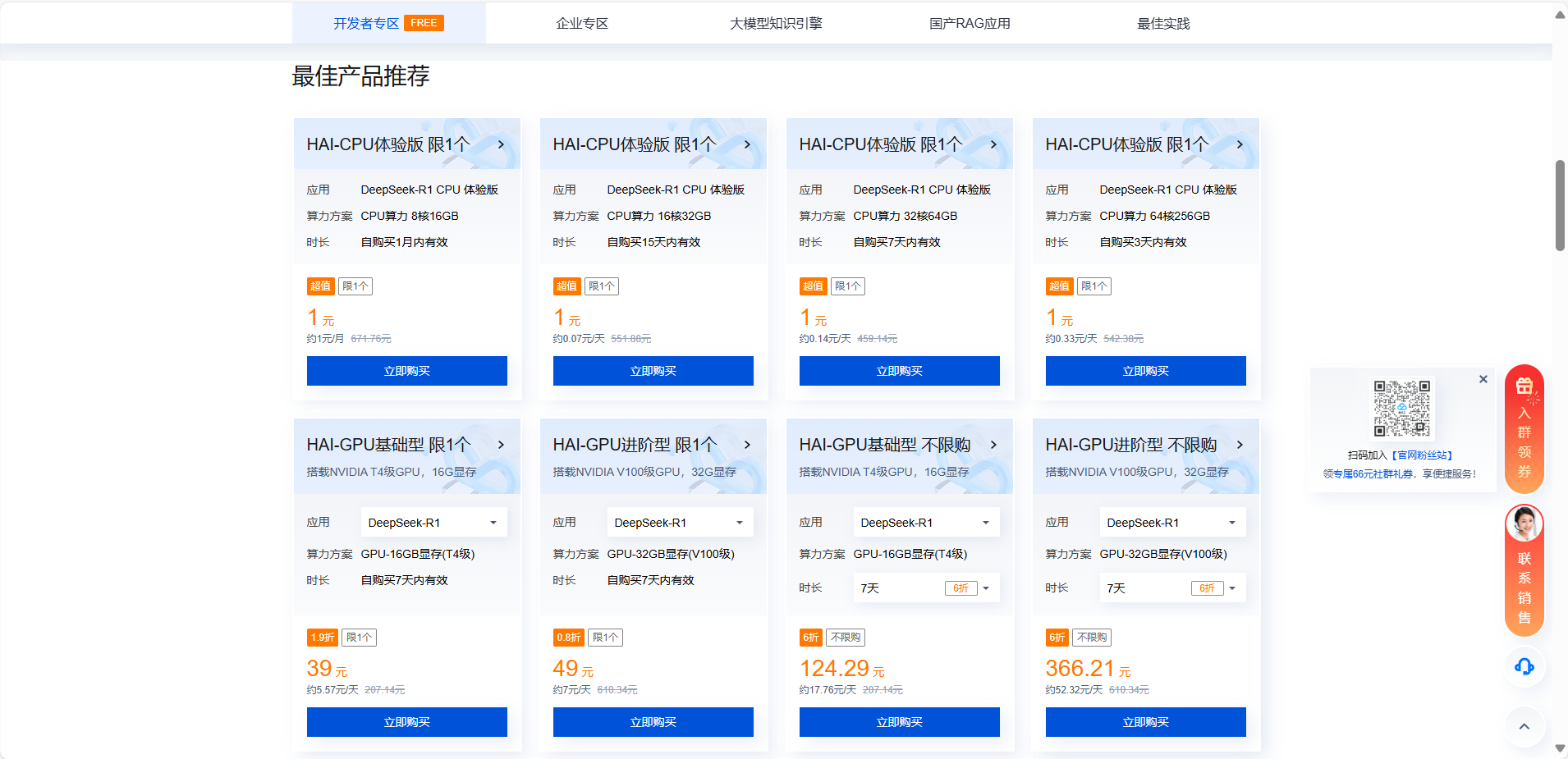Click 立即购买 under the 49元 price
This screenshot has width=1568, height=759.
(653, 722)
